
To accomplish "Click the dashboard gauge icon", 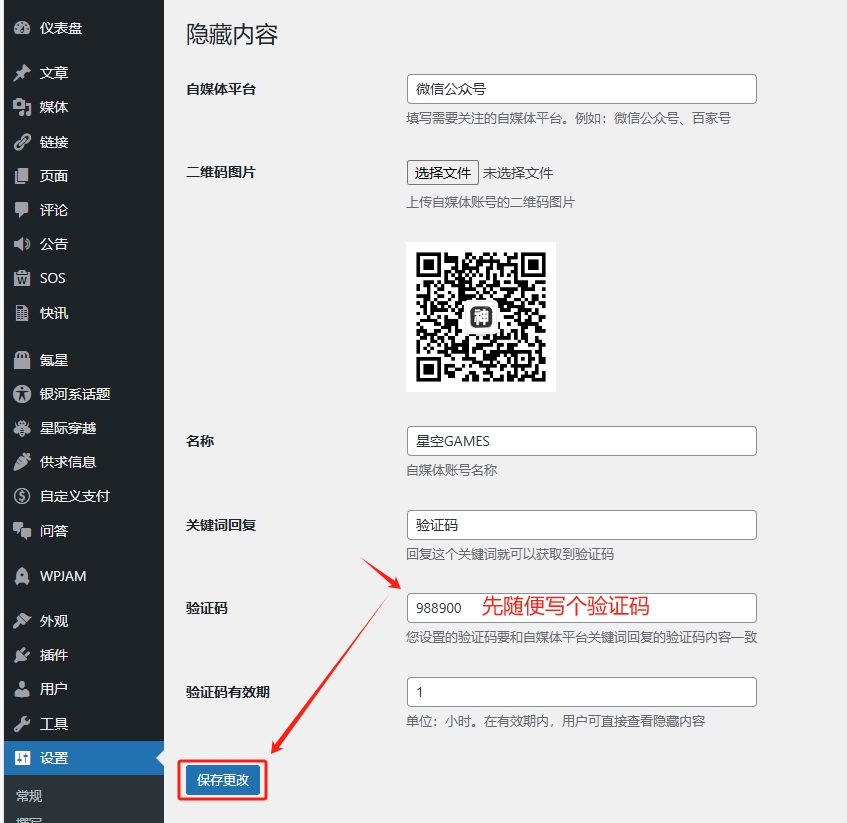I will (x=22, y=28).
